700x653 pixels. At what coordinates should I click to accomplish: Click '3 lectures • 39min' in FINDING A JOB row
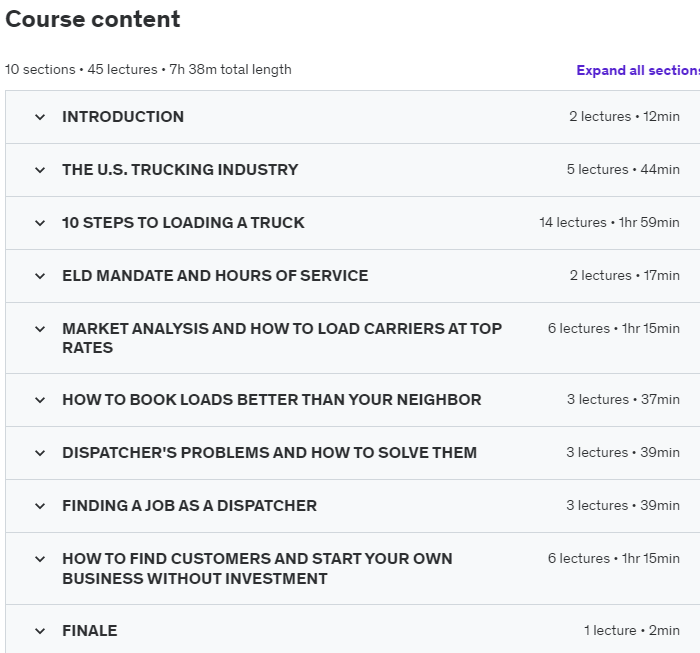[x=623, y=505]
